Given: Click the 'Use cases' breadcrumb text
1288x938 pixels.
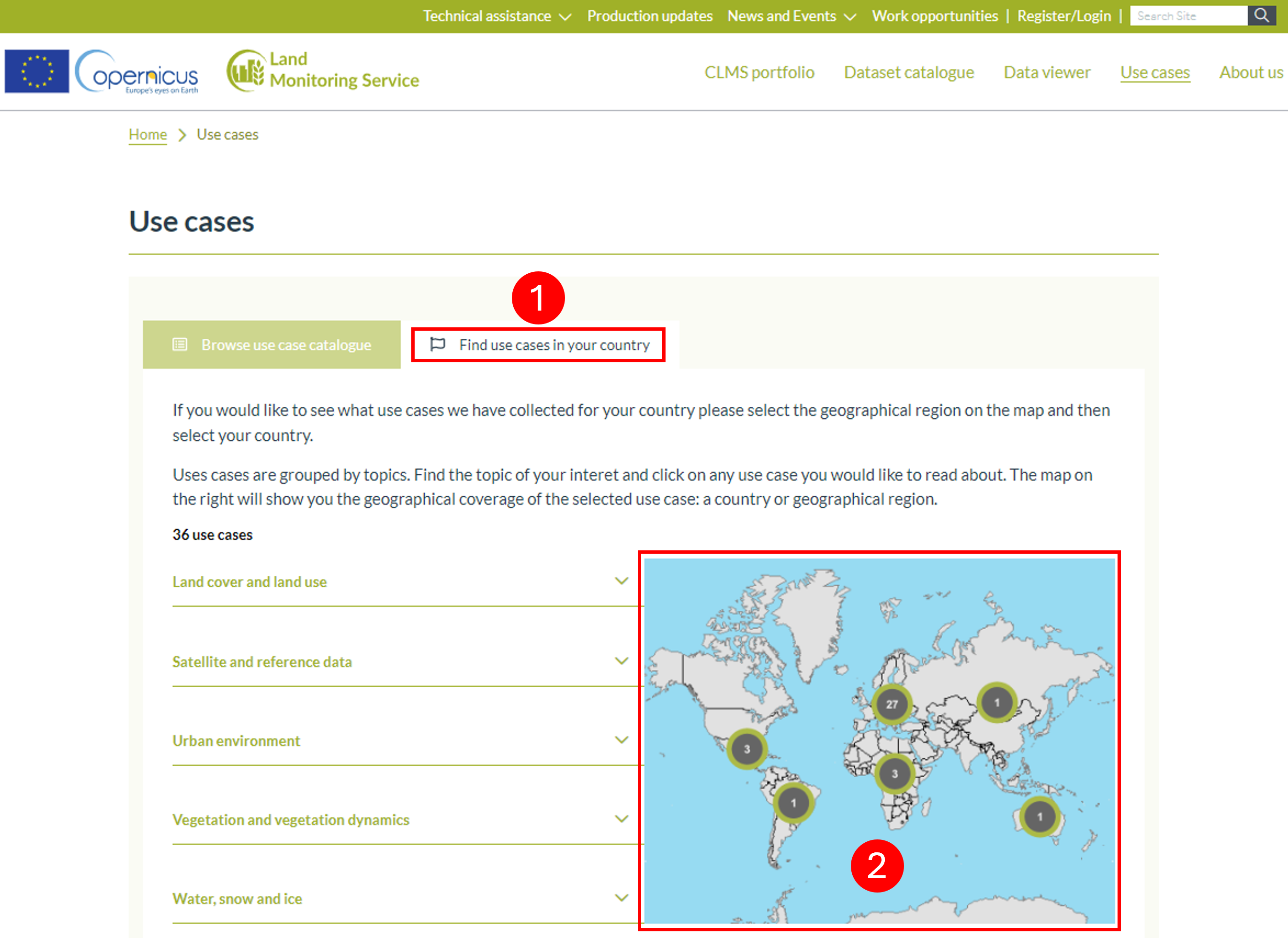Looking at the screenshot, I should (227, 134).
